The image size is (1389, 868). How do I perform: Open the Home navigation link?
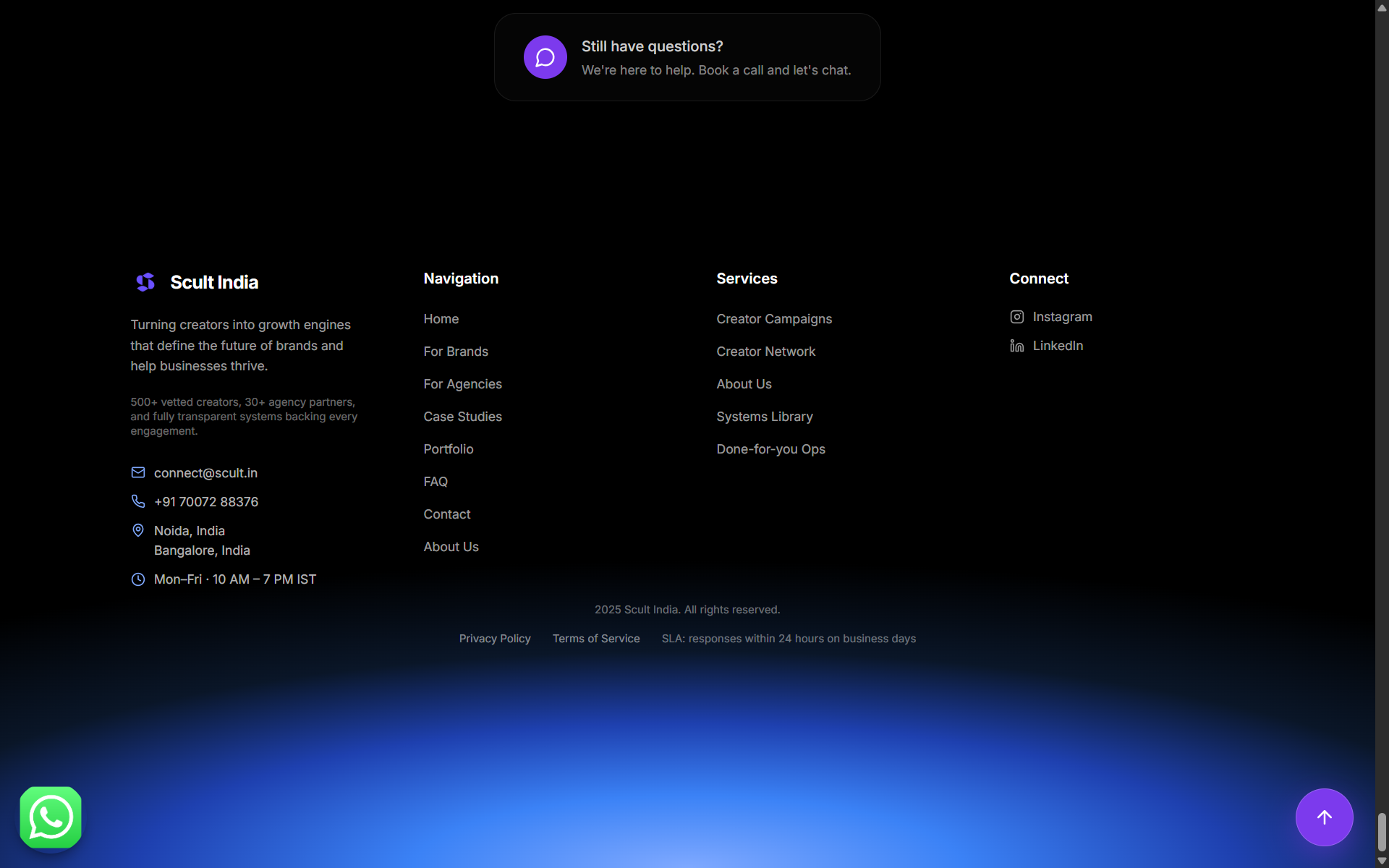(441, 319)
